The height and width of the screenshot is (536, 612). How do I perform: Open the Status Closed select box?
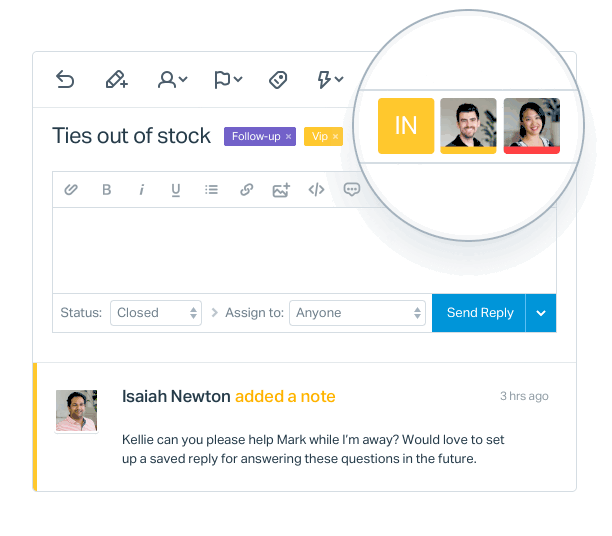(156, 313)
